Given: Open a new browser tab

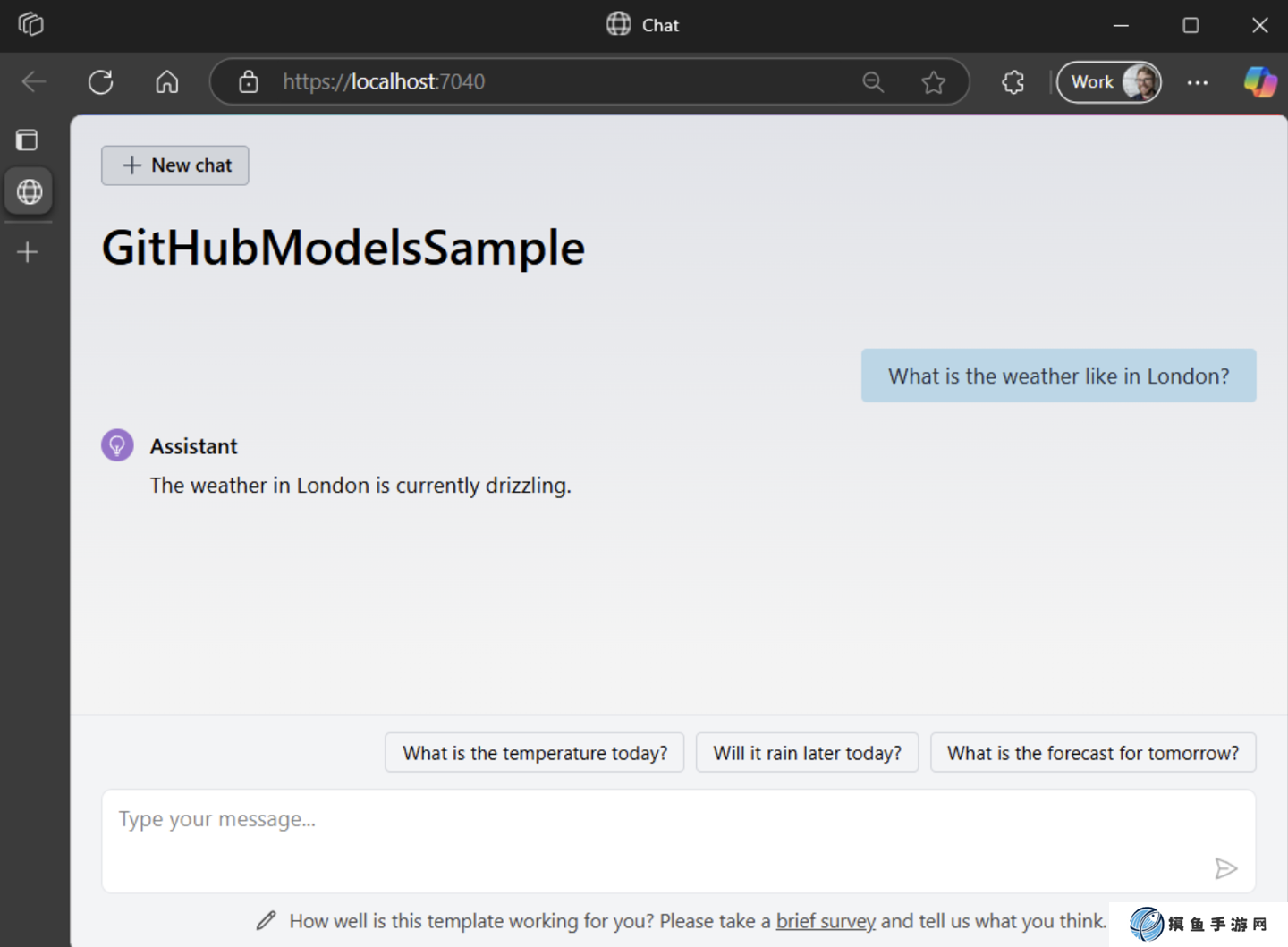Looking at the screenshot, I should tap(28, 252).
